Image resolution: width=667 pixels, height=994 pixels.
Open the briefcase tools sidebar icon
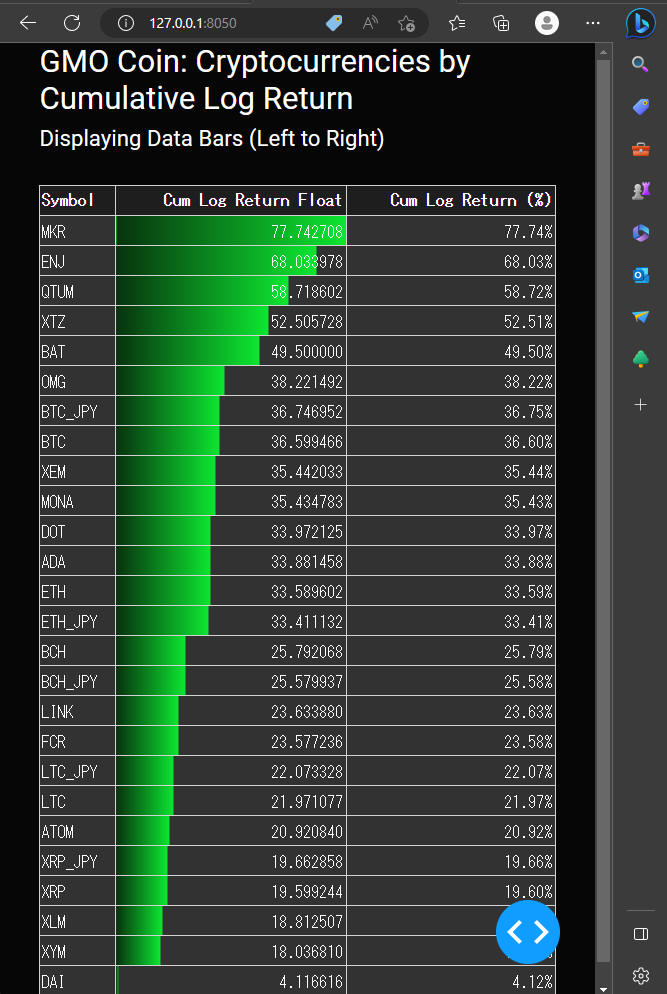641,149
